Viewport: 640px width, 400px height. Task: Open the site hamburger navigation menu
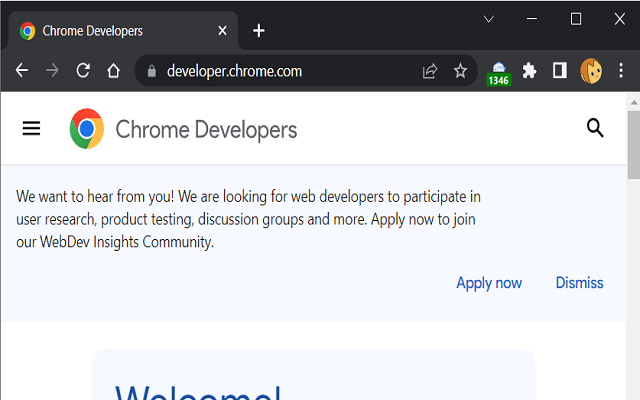[x=31, y=128]
